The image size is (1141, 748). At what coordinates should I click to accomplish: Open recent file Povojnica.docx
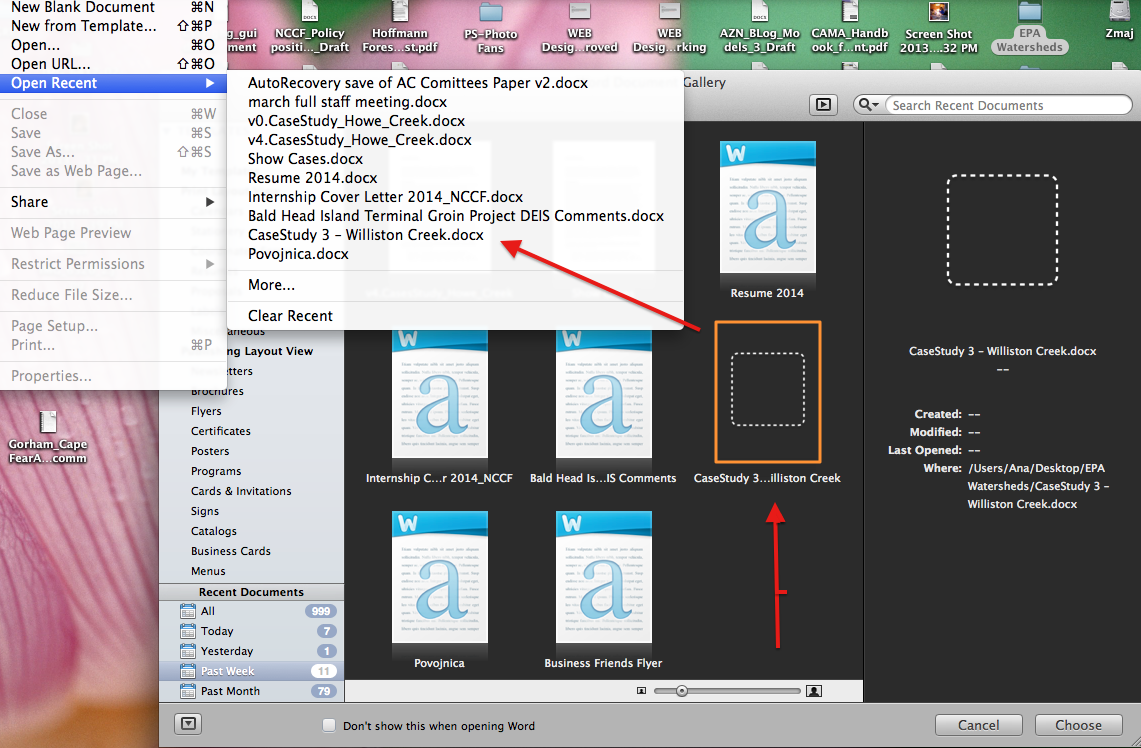pos(456,253)
